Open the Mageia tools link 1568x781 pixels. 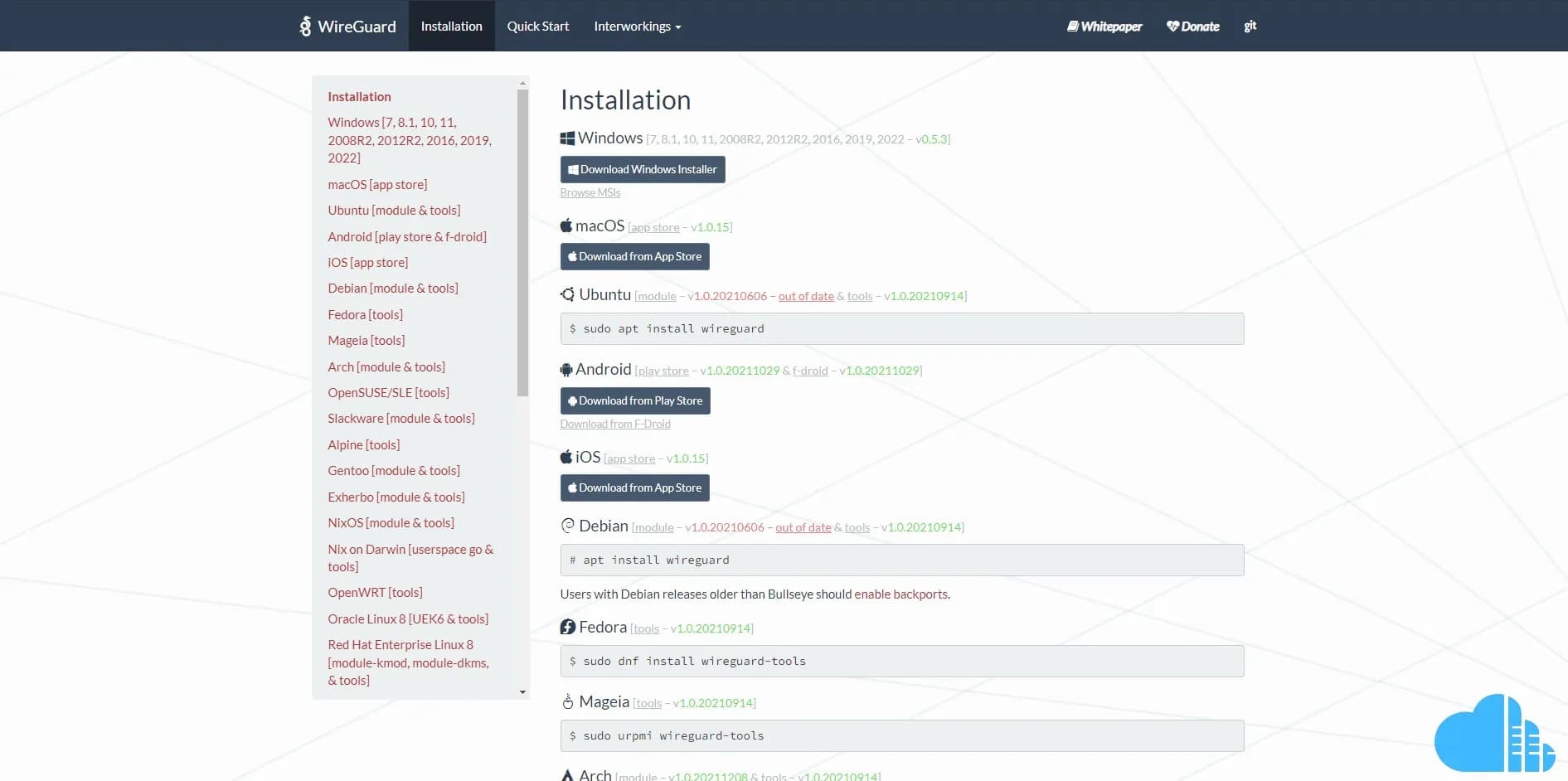[x=648, y=703]
